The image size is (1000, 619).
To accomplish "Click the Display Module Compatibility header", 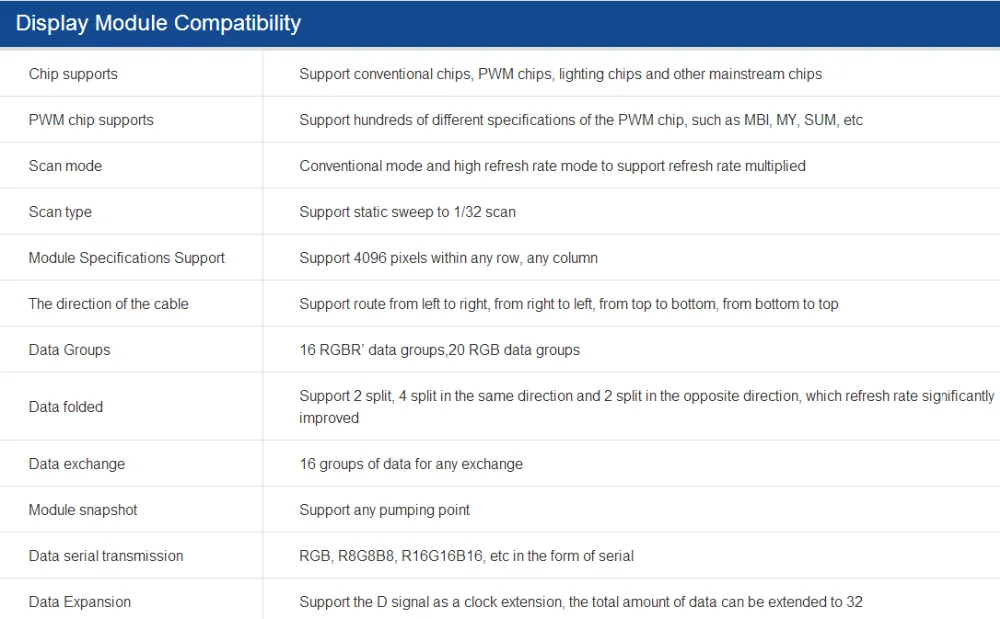I will (158, 24).
